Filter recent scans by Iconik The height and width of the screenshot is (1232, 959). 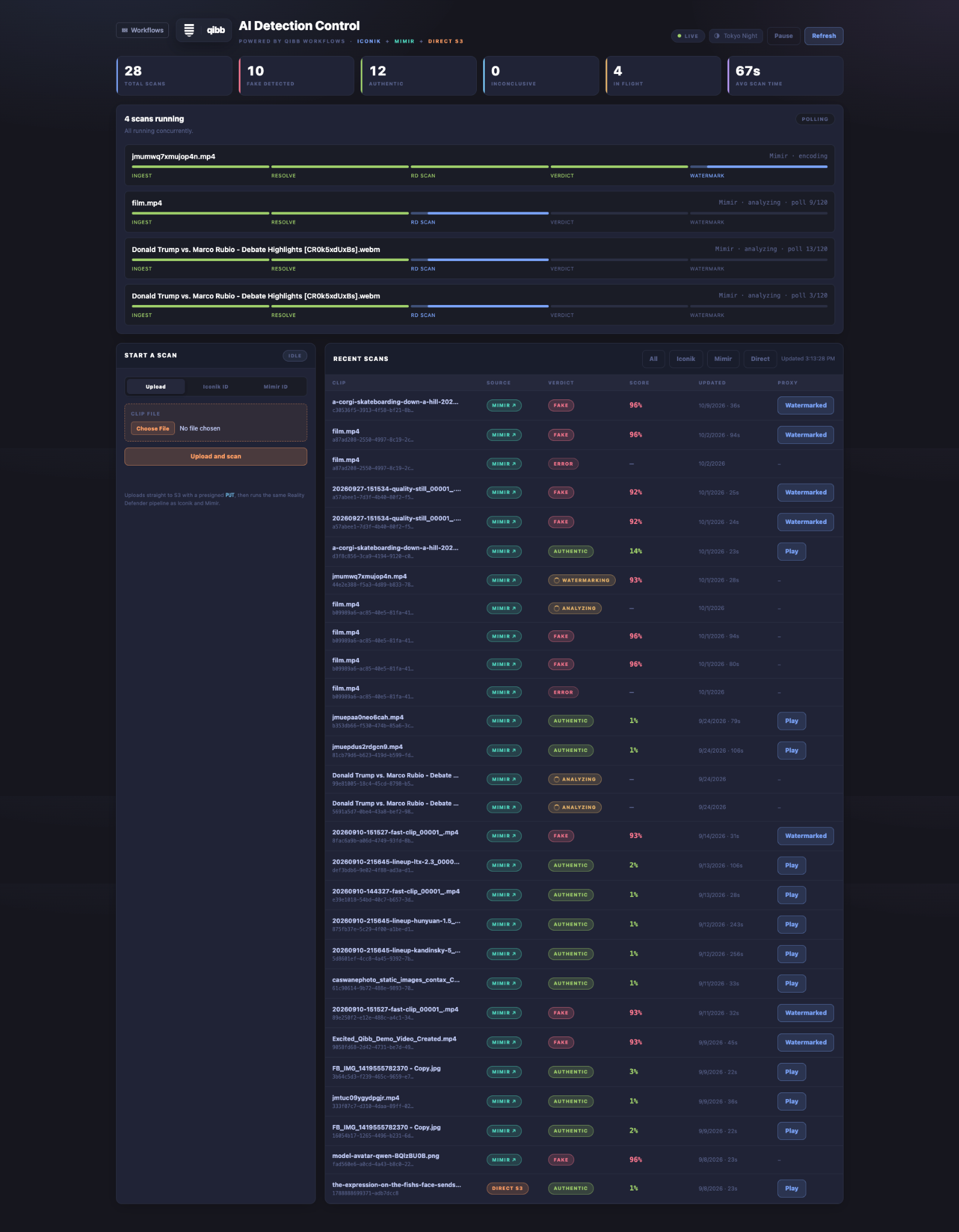[x=685, y=359]
